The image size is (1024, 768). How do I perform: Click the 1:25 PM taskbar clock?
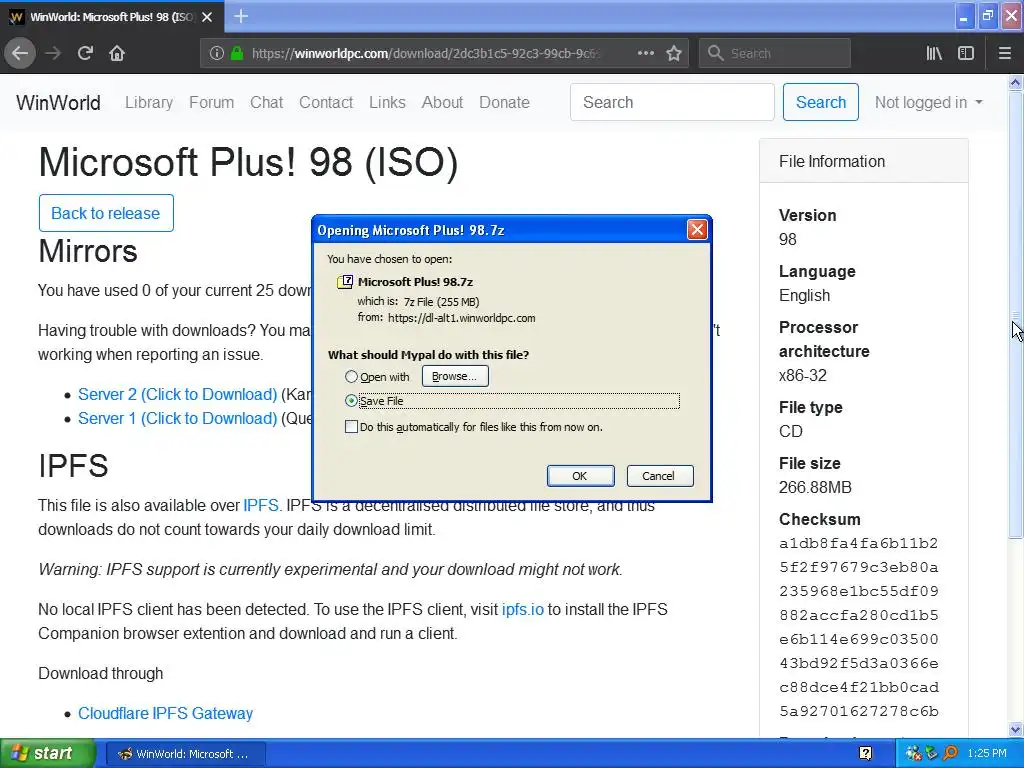coord(987,753)
